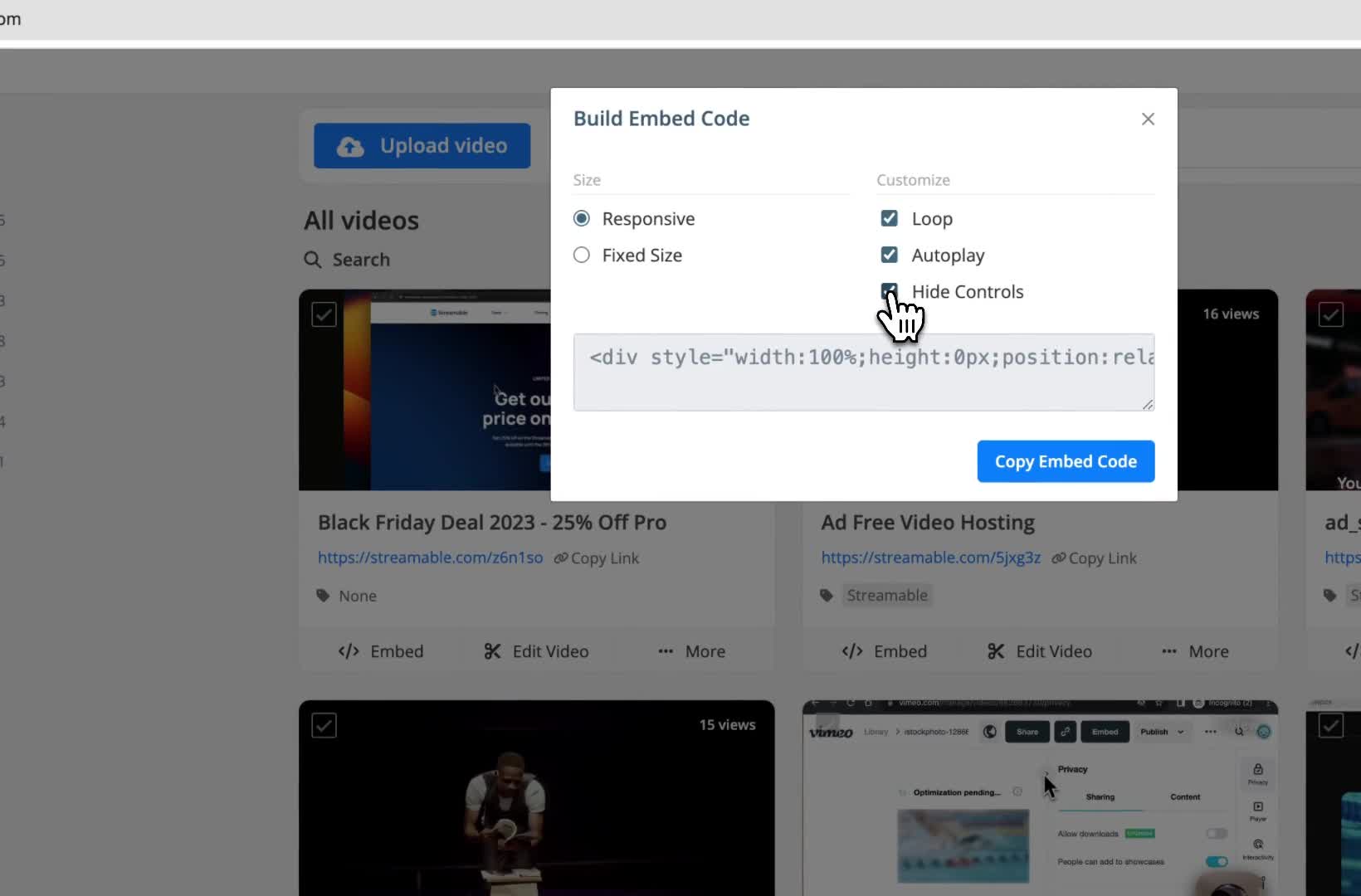Select the Fixed Size option
Image resolution: width=1361 pixels, height=896 pixels.
click(x=581, y=255)
